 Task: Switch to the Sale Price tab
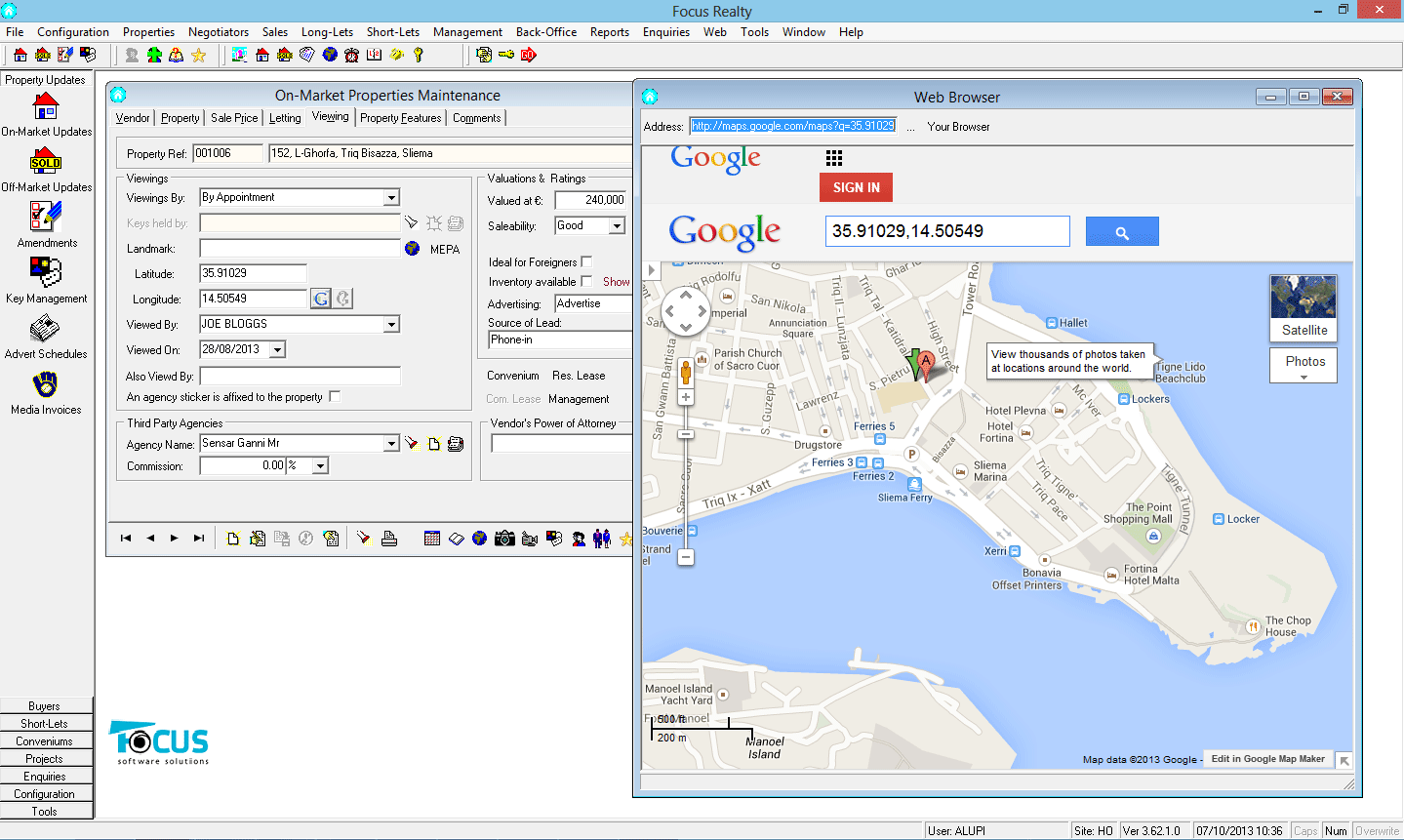click(x=234, y=118)
